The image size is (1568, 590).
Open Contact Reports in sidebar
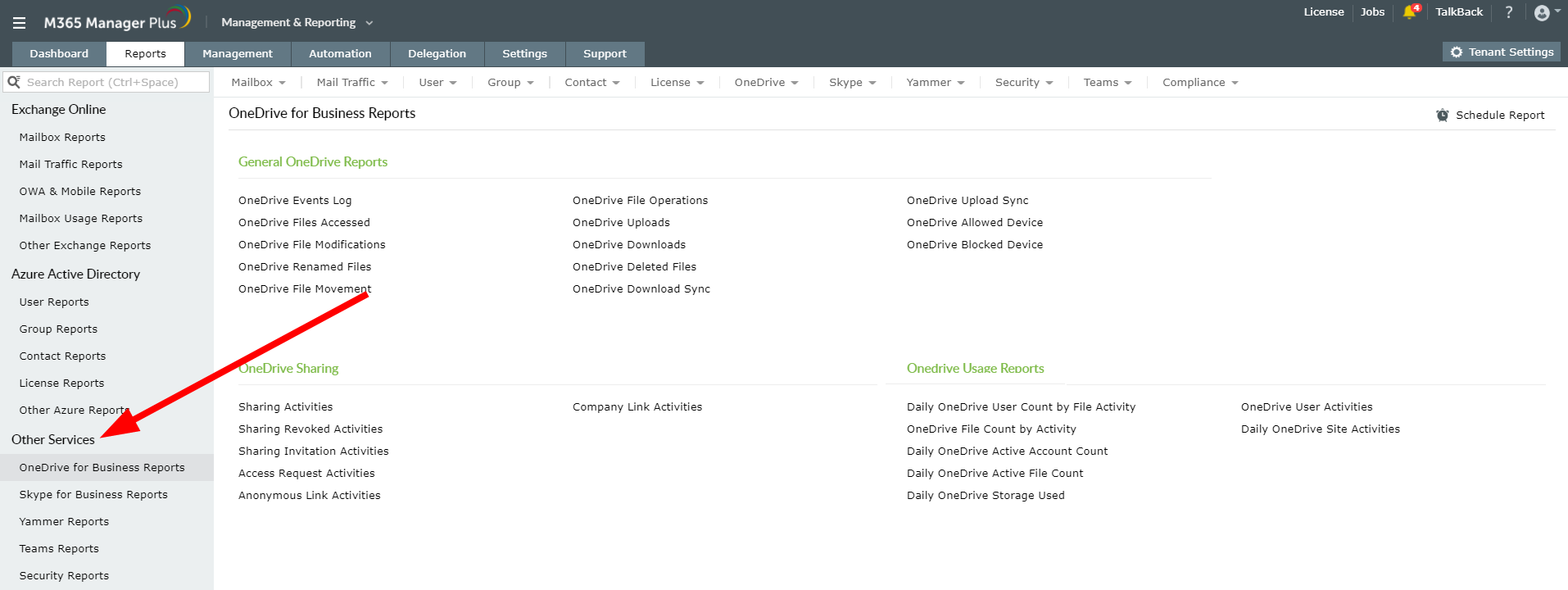(x=62, y=356)
